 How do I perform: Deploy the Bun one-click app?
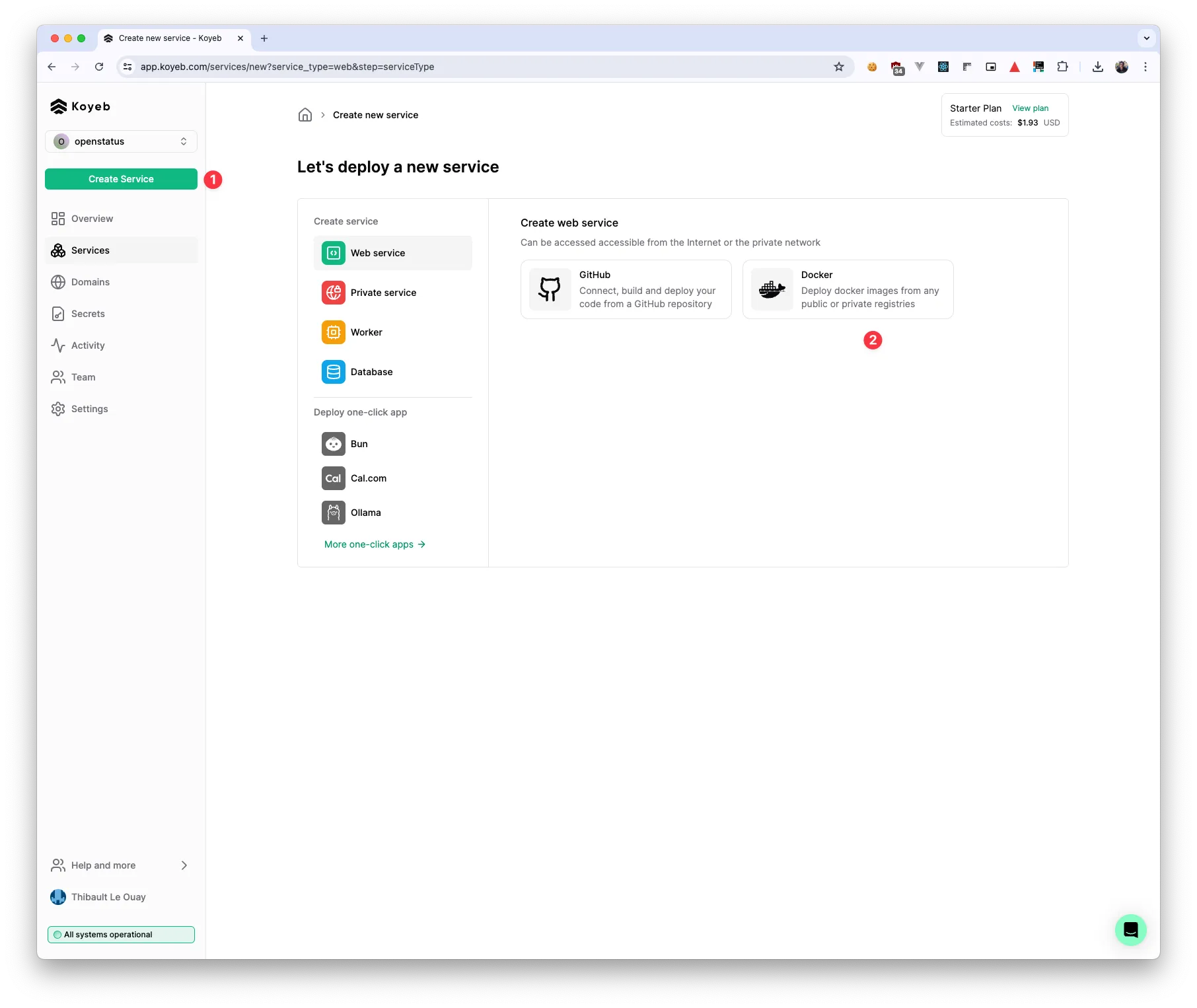point(359,444)
